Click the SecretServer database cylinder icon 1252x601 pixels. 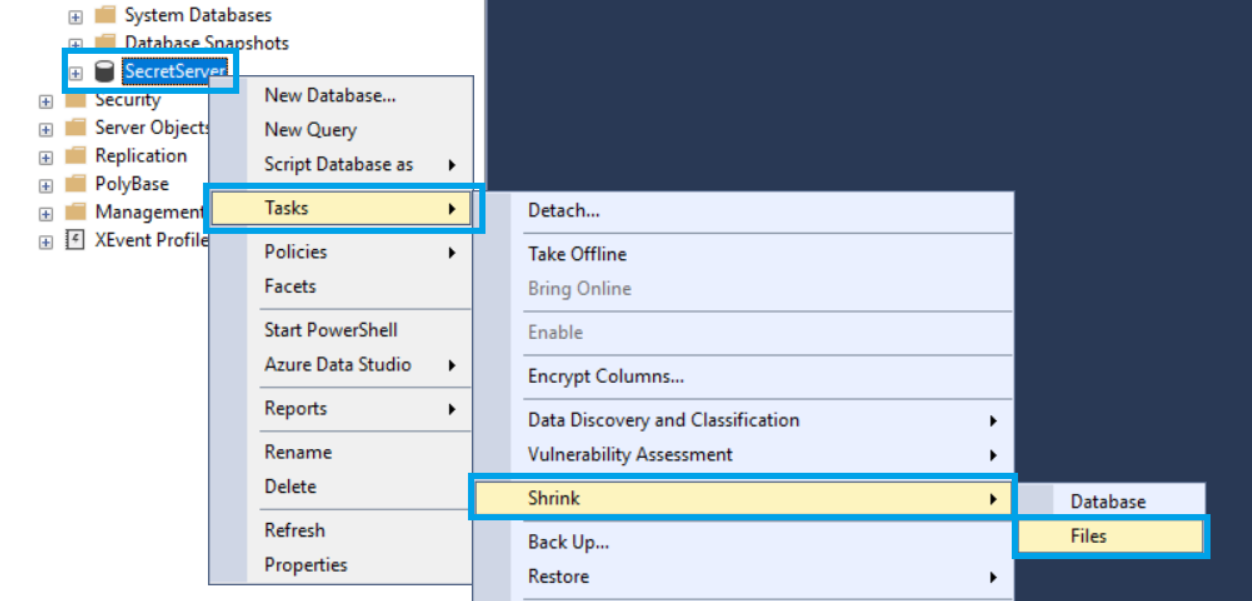pyautogui.click(x=104, y=72)
